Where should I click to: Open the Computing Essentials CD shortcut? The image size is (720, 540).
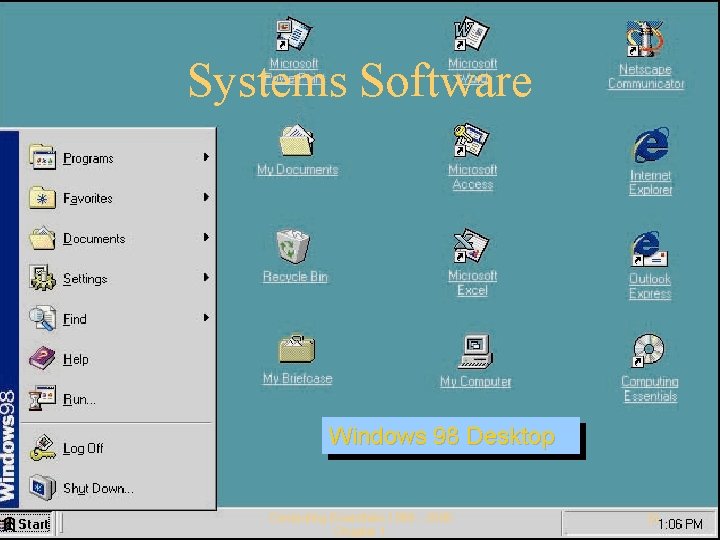coord(648,351)
